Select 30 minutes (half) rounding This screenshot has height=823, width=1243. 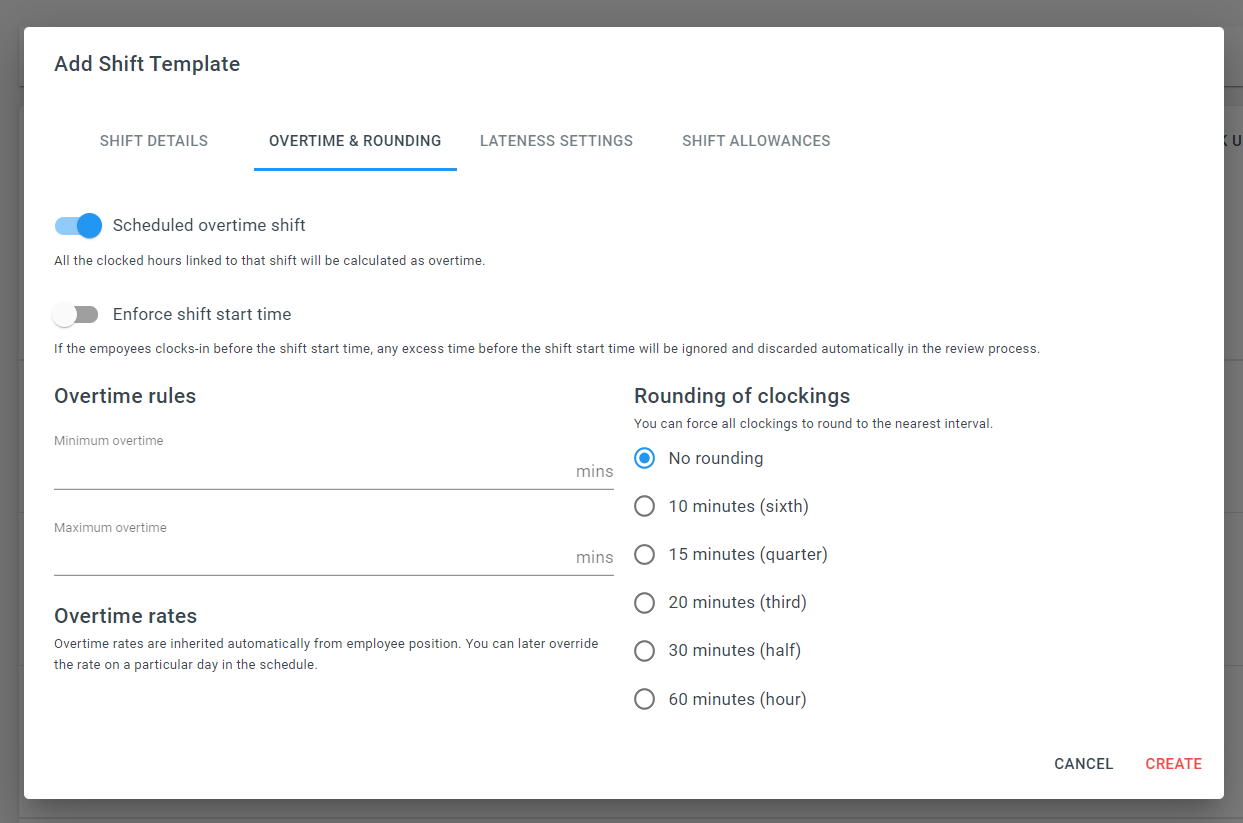coord(645,650)
